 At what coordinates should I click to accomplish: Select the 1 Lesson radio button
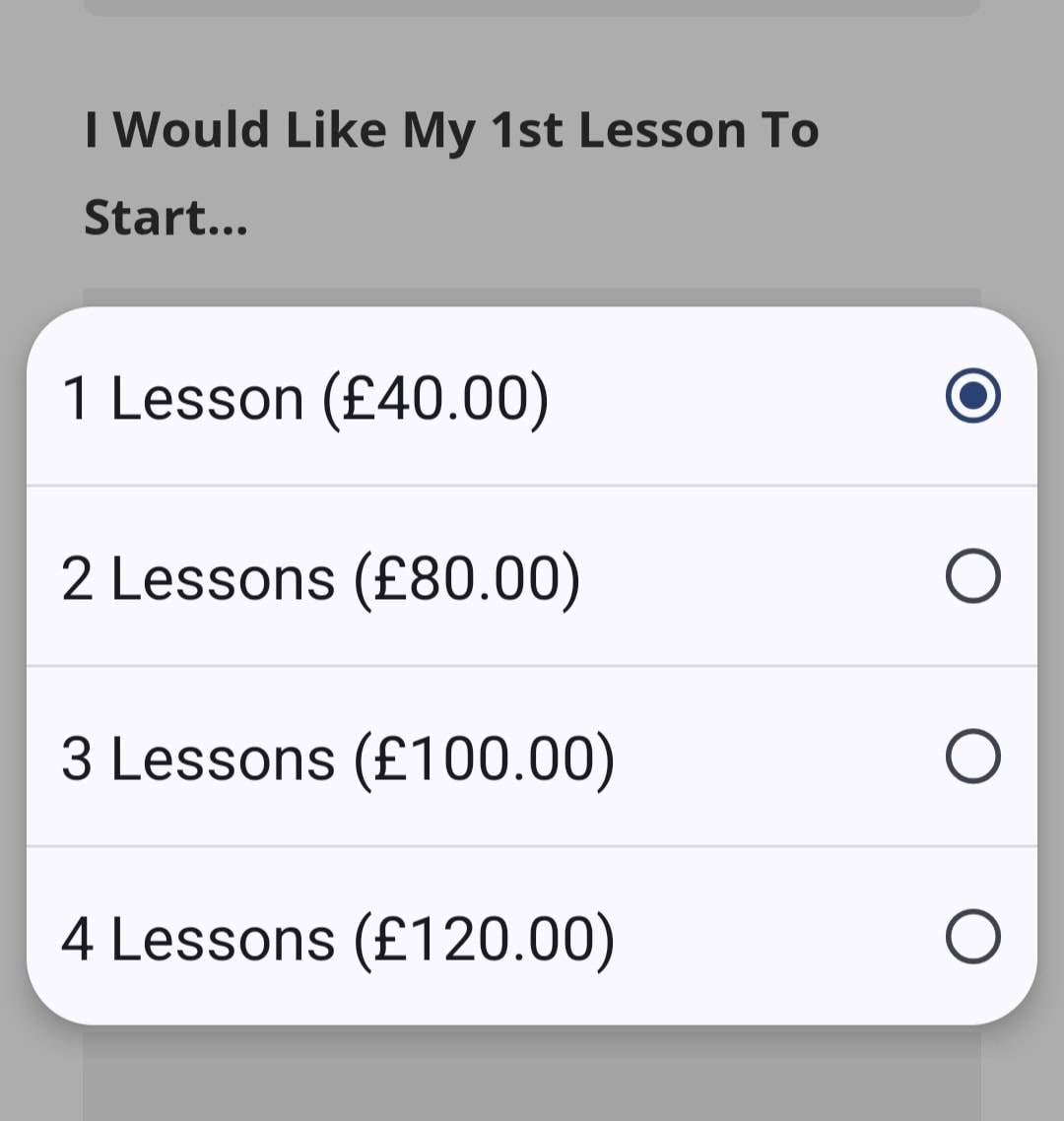(972, 396)
